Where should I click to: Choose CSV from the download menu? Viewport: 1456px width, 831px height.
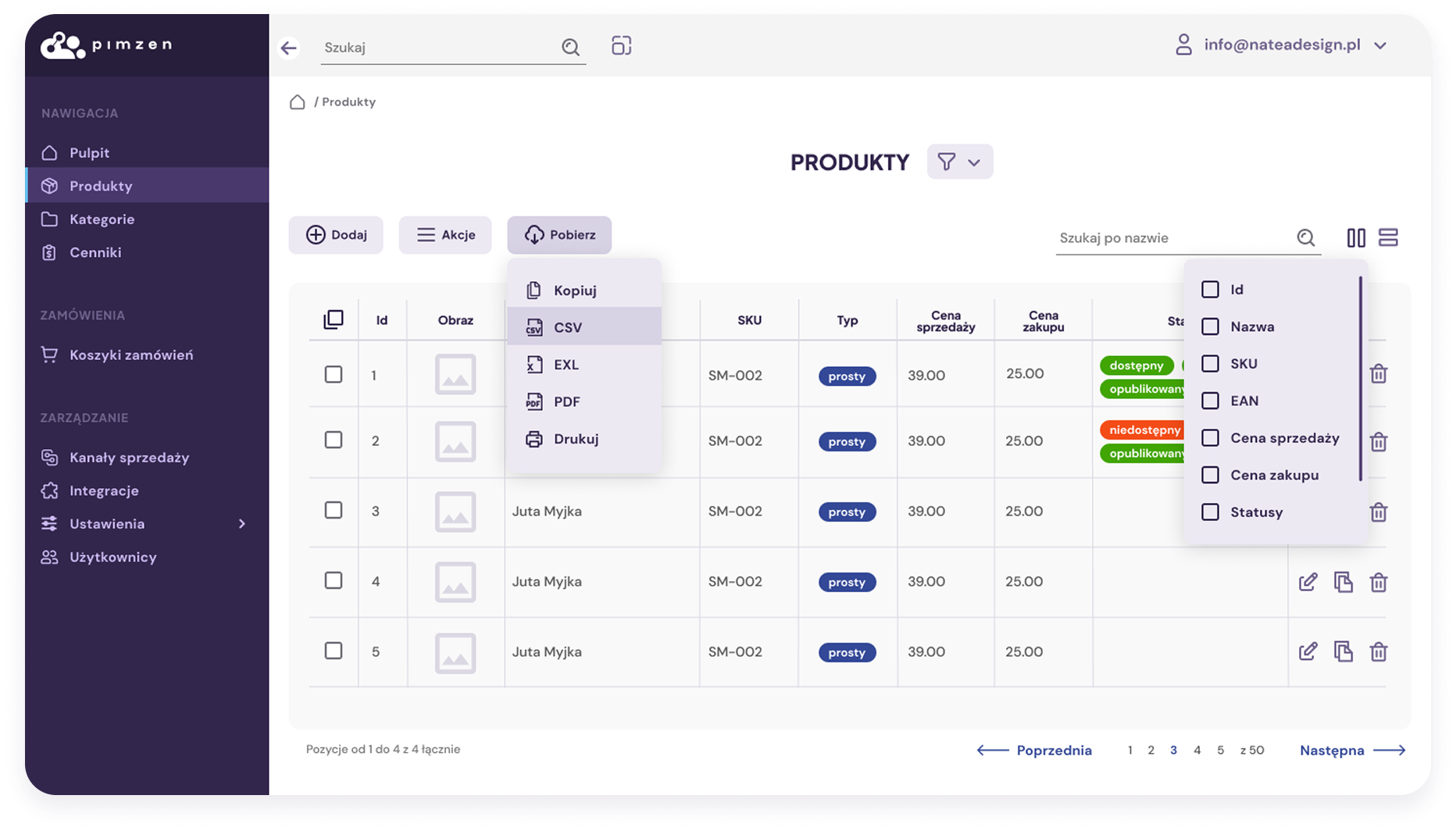(584, 327)
